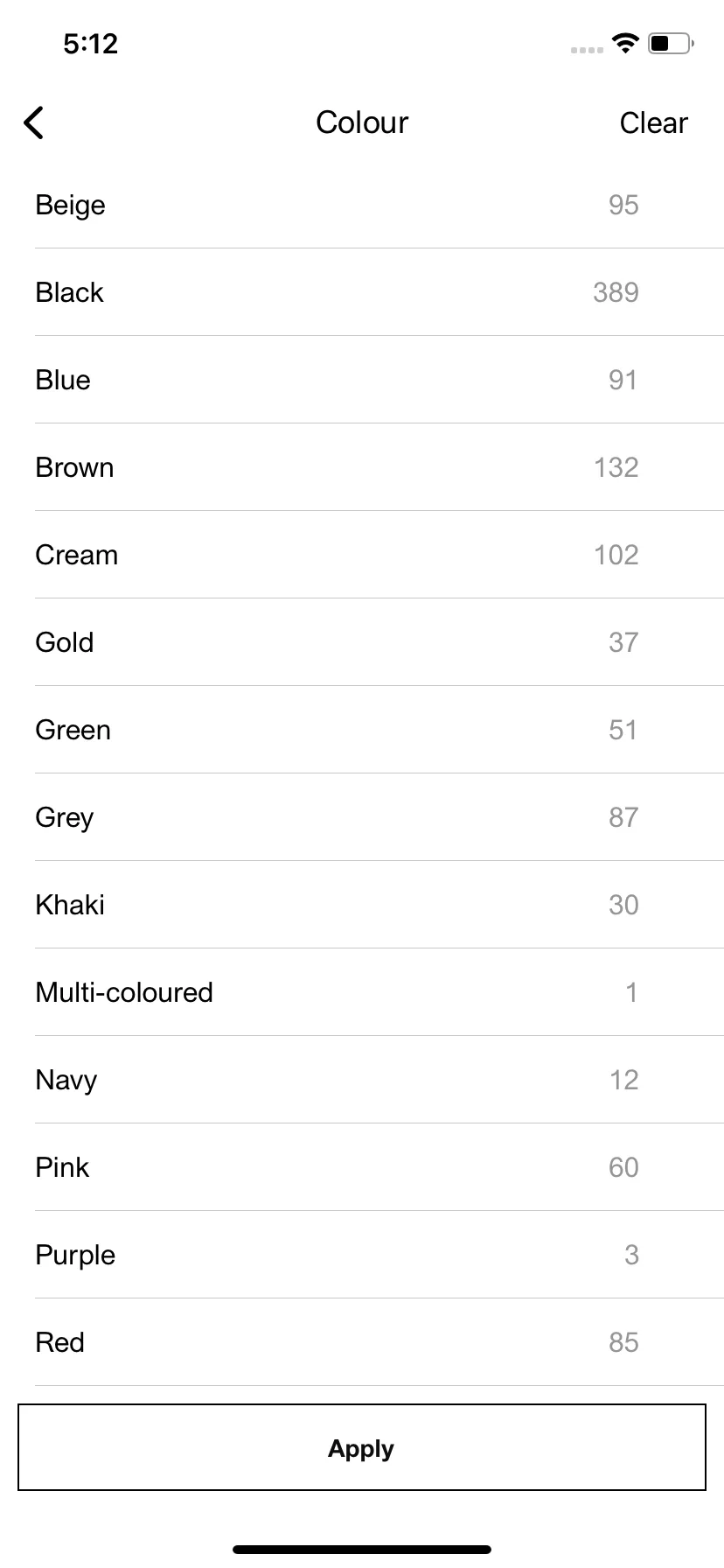Select Beige colour filter
724x1568 pixels.
tap(362, 205)
